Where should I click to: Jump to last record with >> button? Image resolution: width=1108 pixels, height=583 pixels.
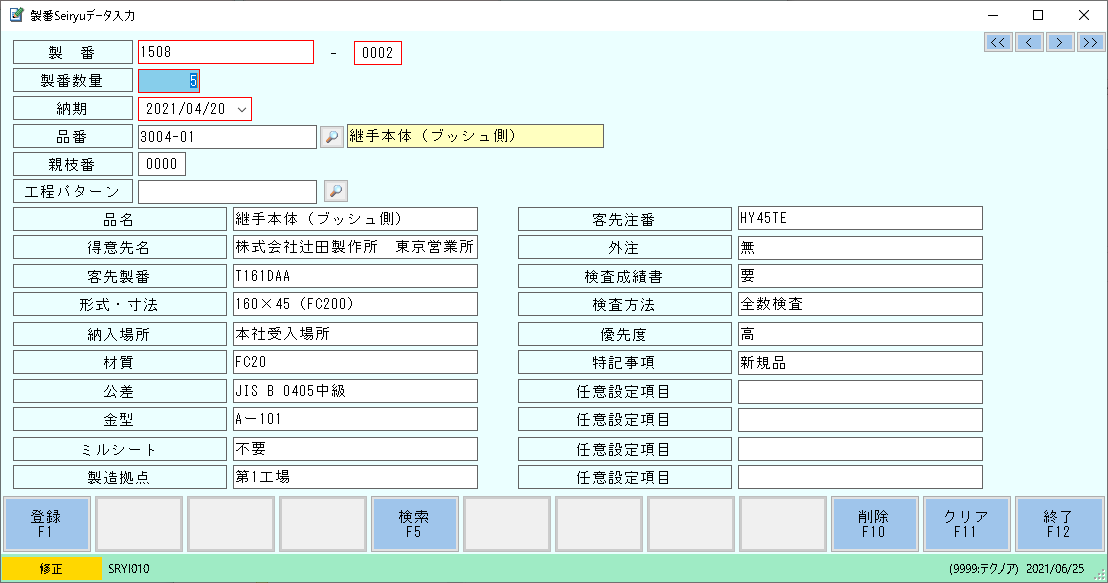(x=1091, y=42)
